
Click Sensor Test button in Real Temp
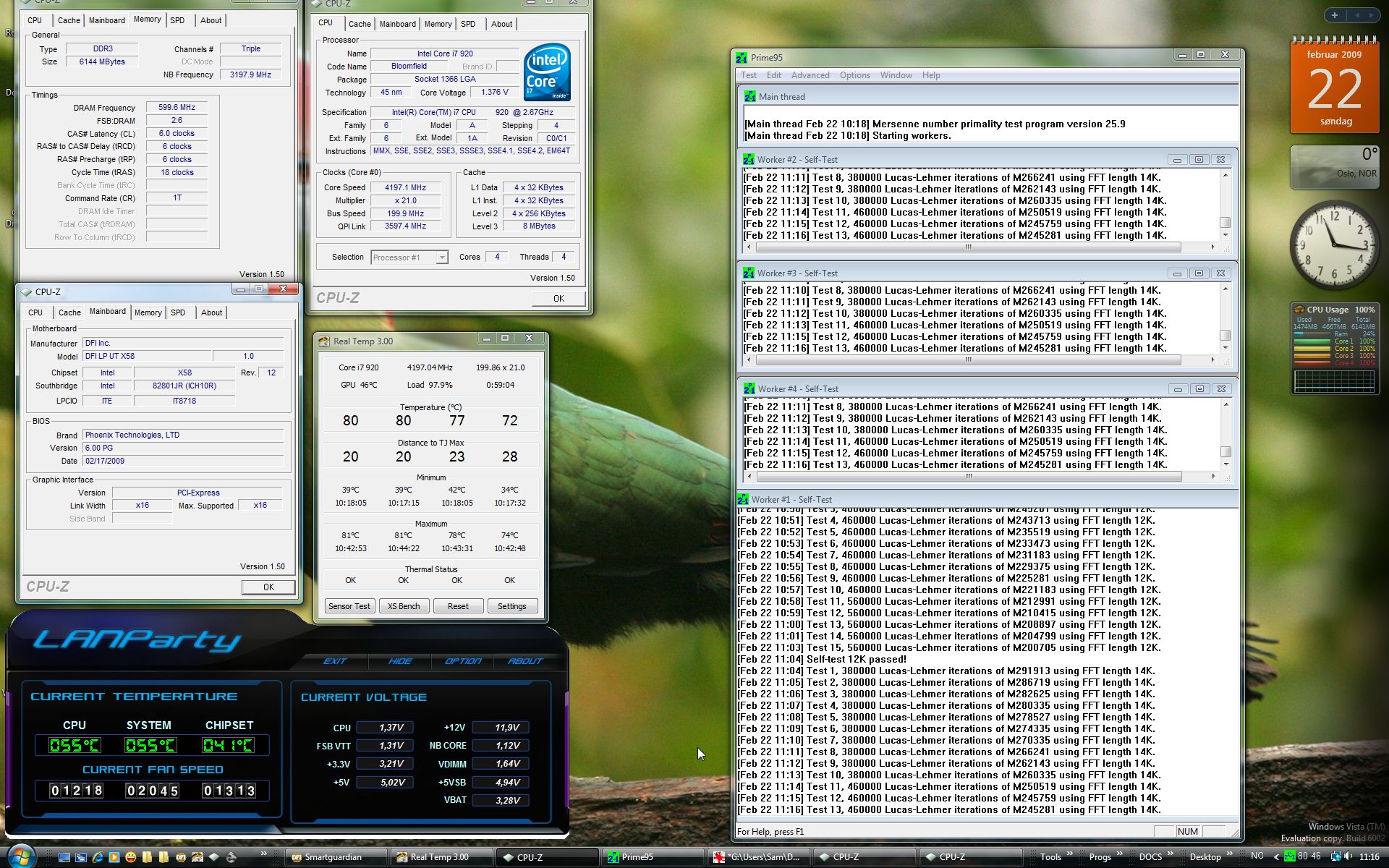click(x=349, y=606)
